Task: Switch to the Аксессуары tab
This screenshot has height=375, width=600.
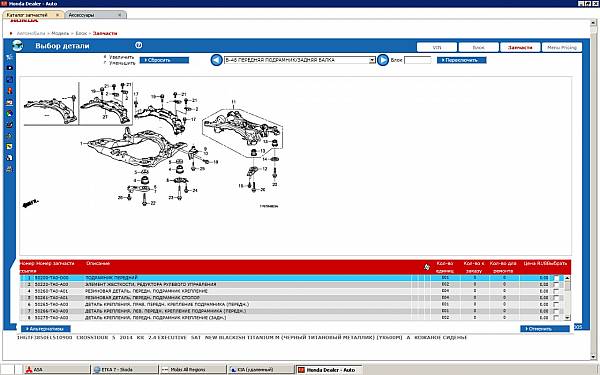Action: click(95, 15)
